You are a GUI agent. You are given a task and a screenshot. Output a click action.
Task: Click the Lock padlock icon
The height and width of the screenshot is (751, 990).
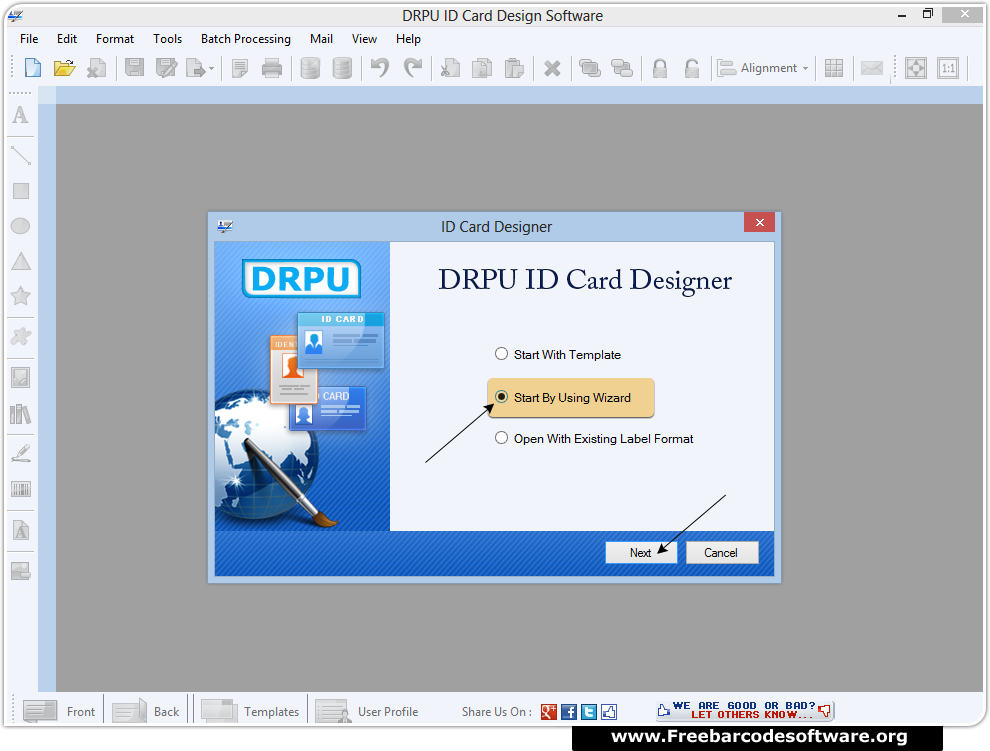[x=660, y=68]
